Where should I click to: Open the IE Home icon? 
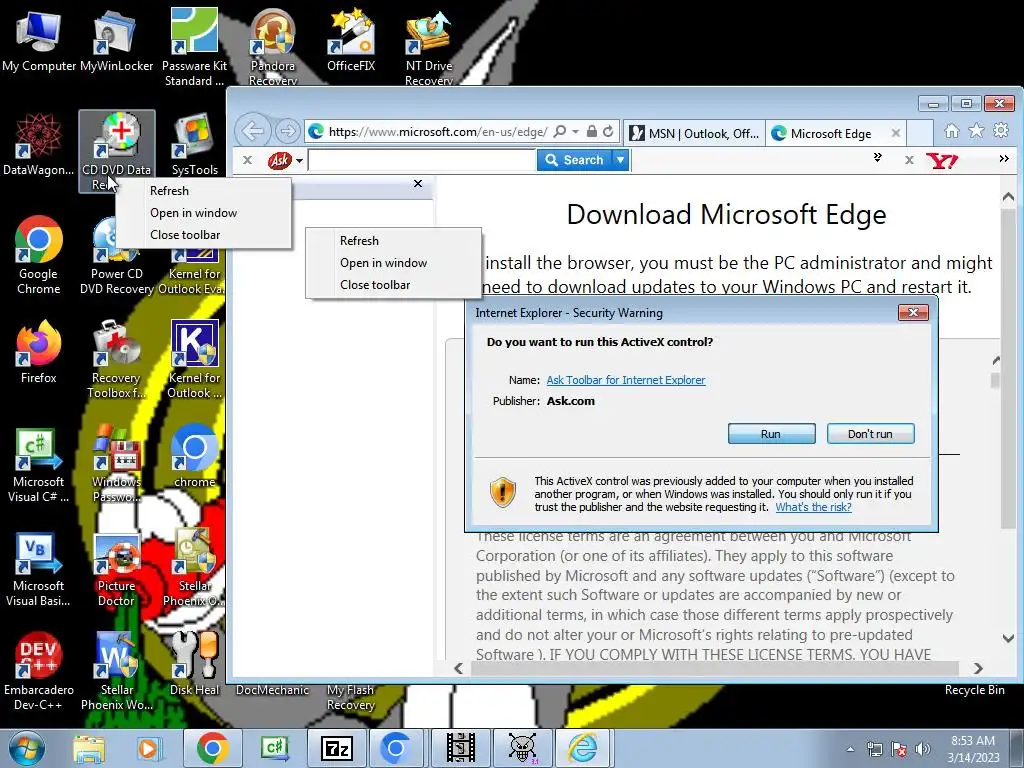(952, 131)
